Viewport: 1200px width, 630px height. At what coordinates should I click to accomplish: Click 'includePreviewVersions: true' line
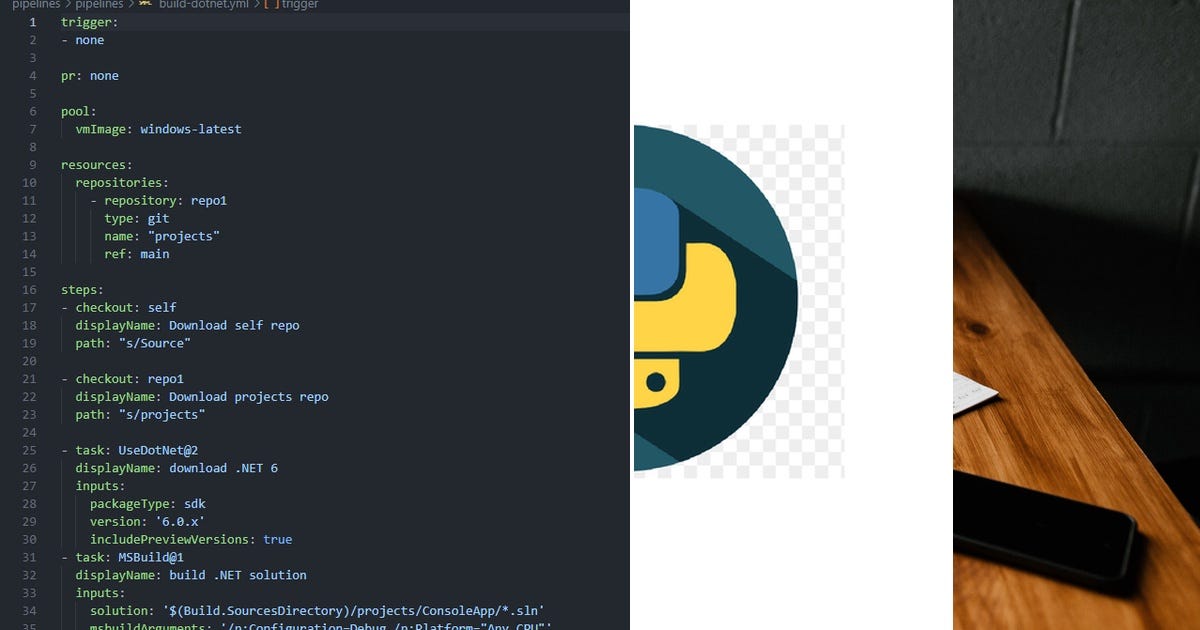point(191,540)
